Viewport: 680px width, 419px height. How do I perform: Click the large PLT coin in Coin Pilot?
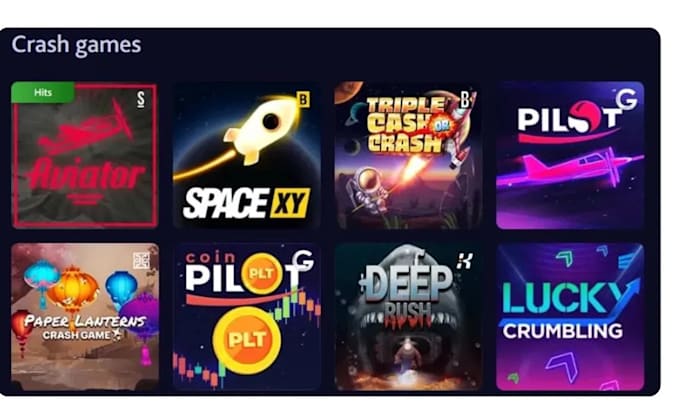click(247, 340)
